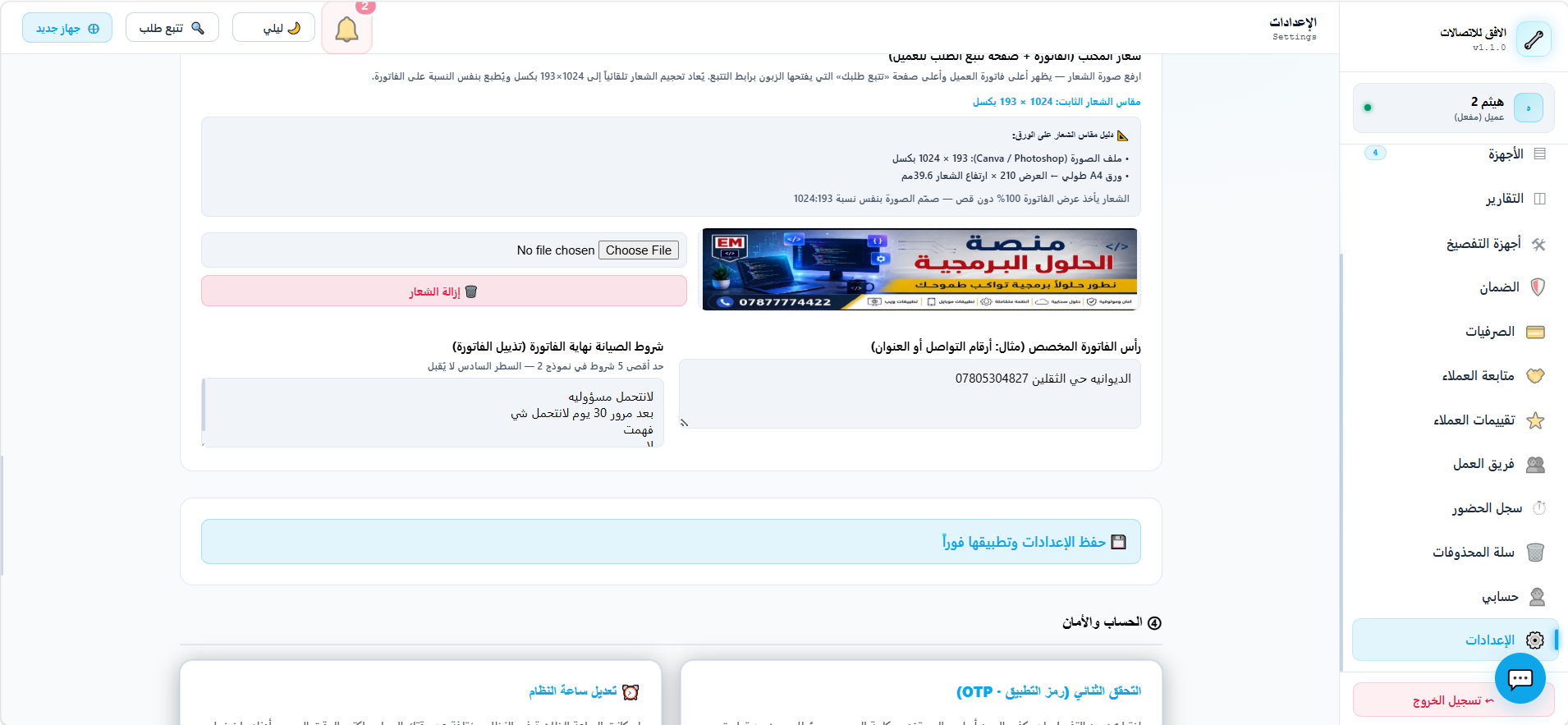Click the الإعدادات gear icon in sidebar

[1535, 640]
